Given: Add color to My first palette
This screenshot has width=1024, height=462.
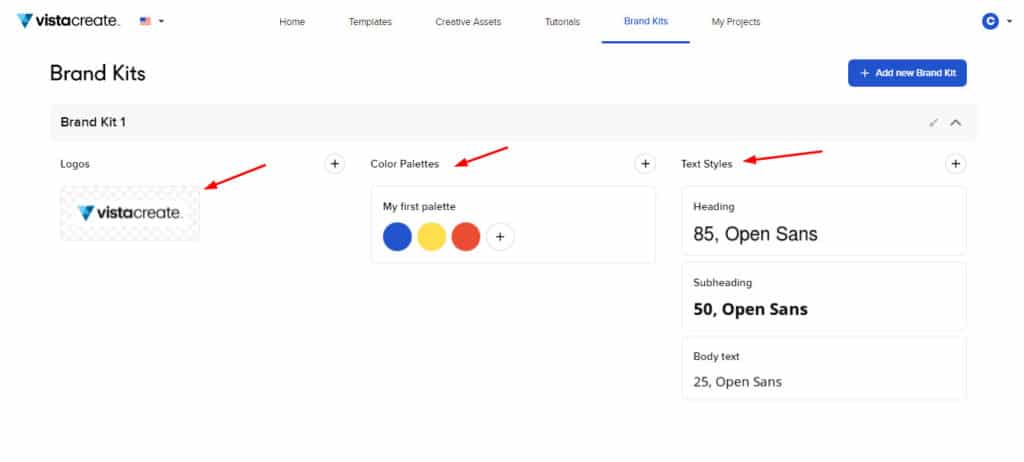Looking at the screenshot, I should tap(500, 237).
